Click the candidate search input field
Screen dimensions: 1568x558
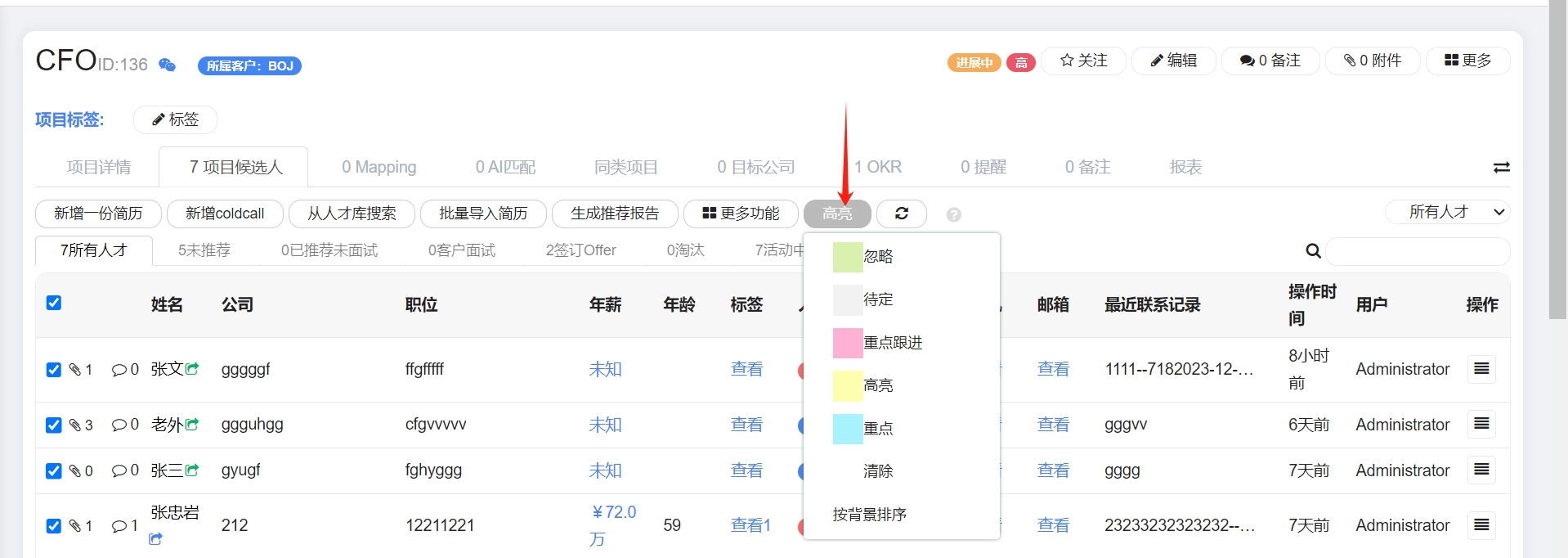pyautogui.click(x=1418, y=251)
